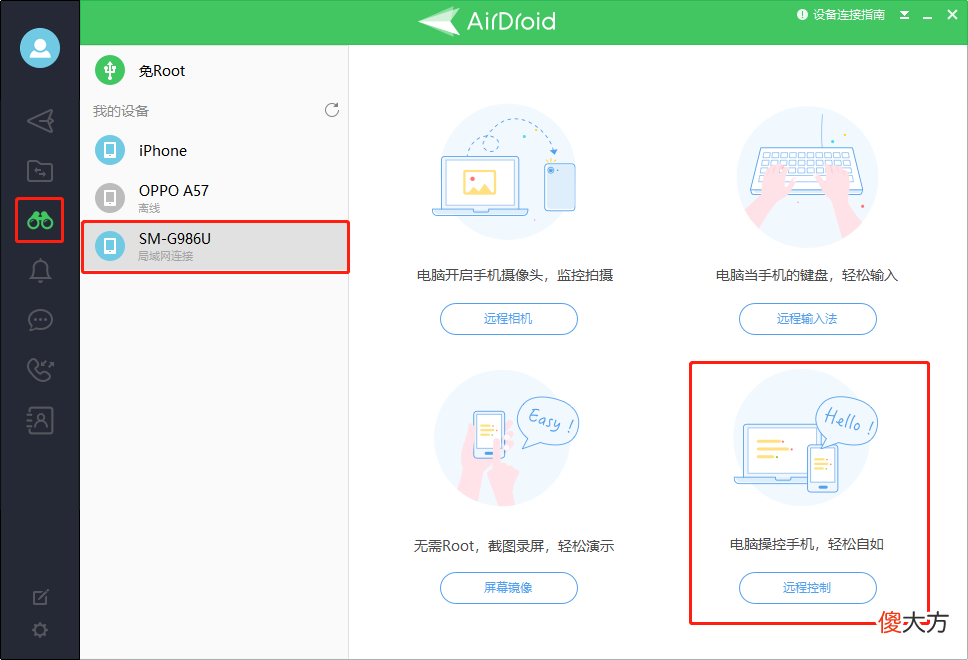Click text 无需Root，截图录屏，轻松演示
968x660 pixels.
(x=514, y=546)
